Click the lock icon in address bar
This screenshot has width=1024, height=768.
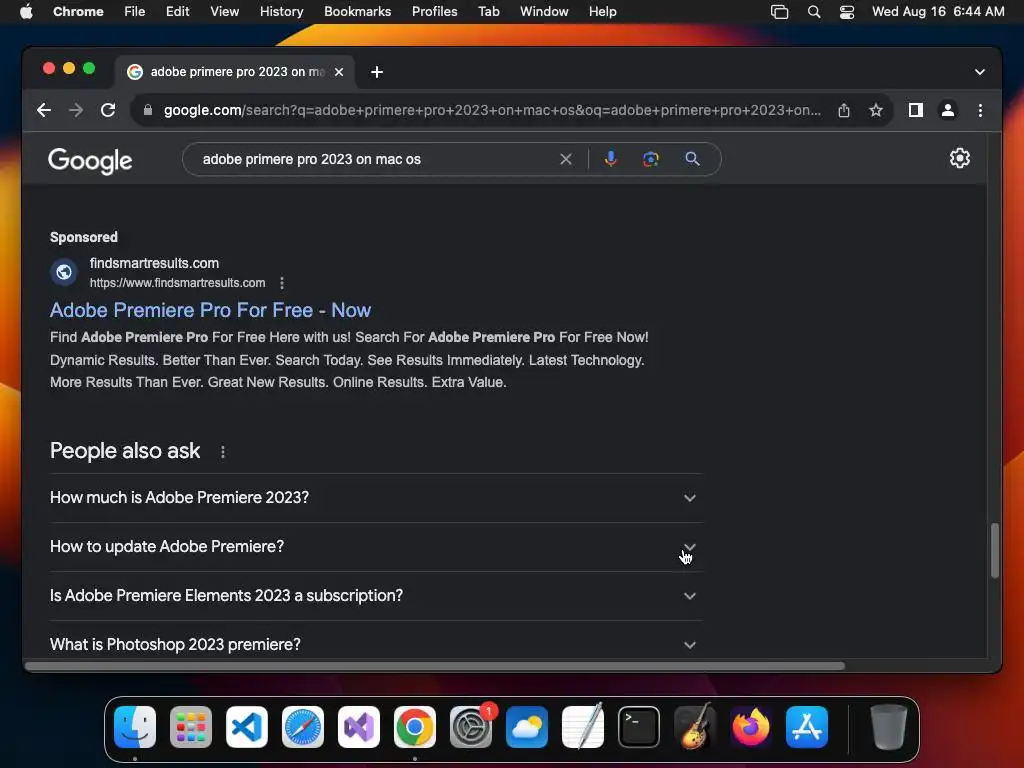point(148,110)
